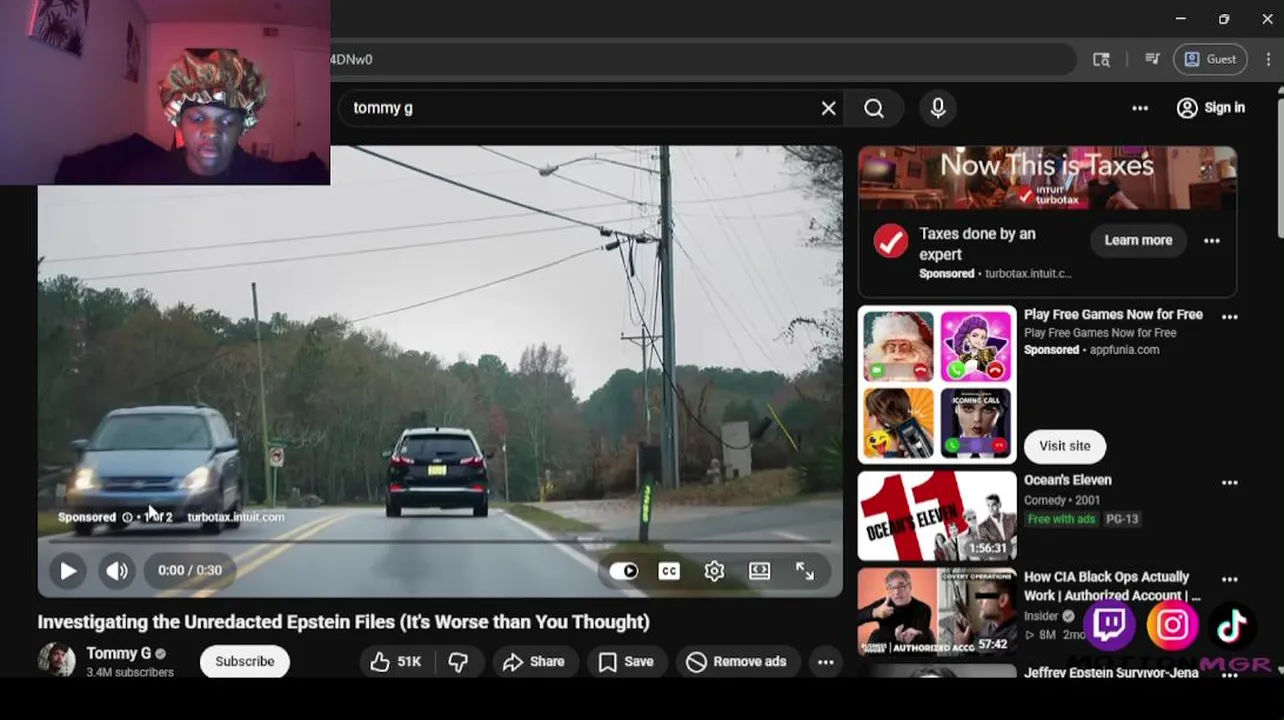This screenshot has width=1284, height=720.
Task: Open the 'How CIA Black Ops Actually Work' video title
Action: pyautogui.click(x=1112, y=587)
